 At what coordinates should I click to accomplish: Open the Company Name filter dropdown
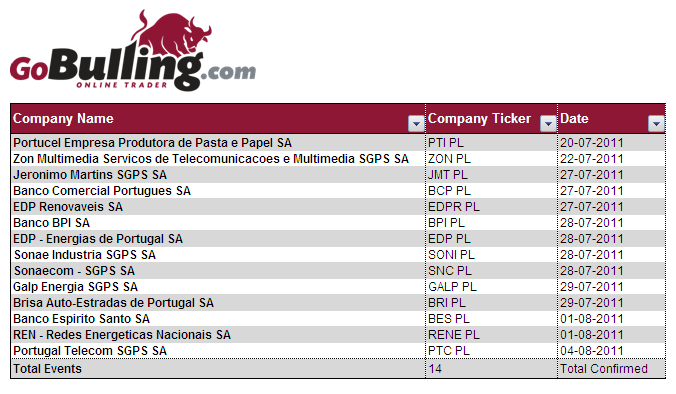click(416, 124)
